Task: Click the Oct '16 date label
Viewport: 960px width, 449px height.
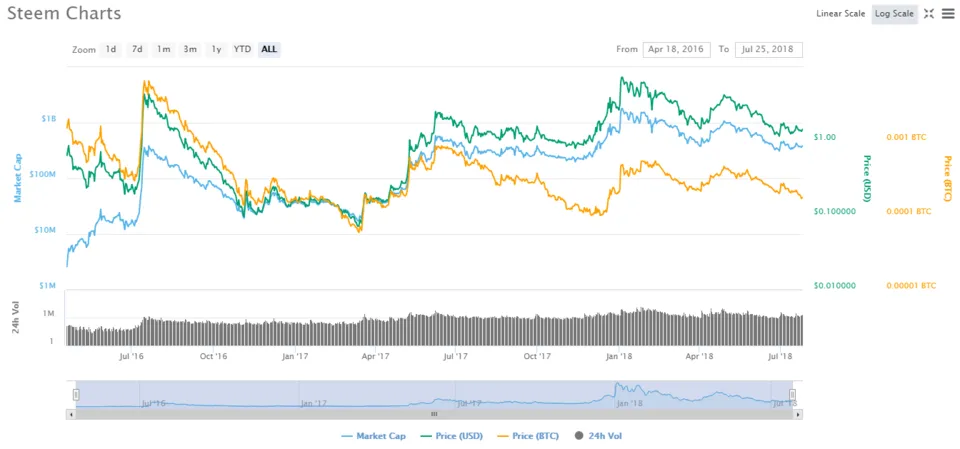Action: (214, 355)
